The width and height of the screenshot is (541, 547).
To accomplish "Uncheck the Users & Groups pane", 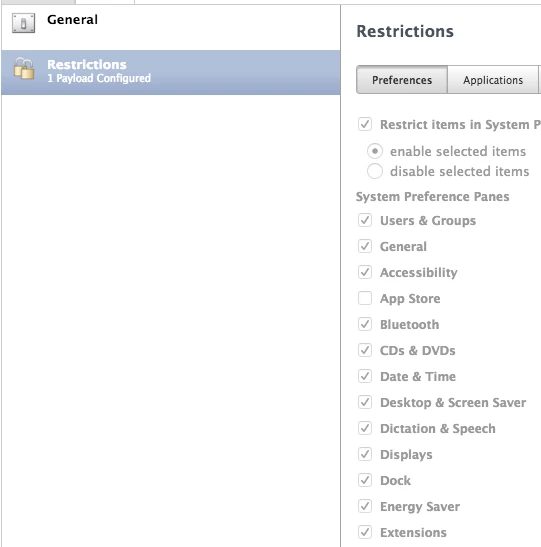I will coord(365,220).
